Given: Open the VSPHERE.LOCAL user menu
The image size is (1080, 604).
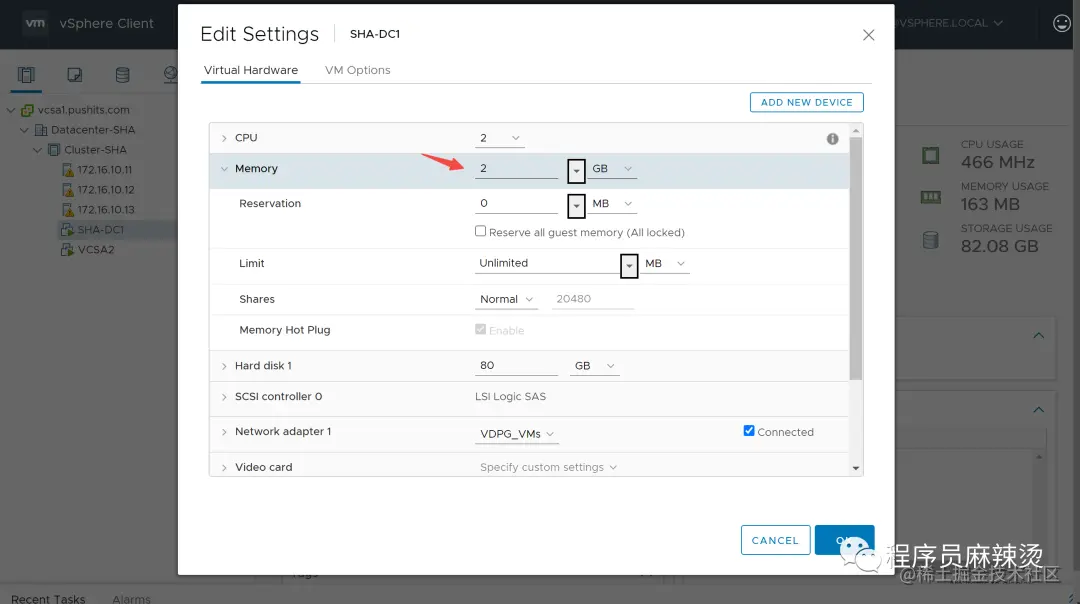Looking at the screenshot, I should (951, 23).
